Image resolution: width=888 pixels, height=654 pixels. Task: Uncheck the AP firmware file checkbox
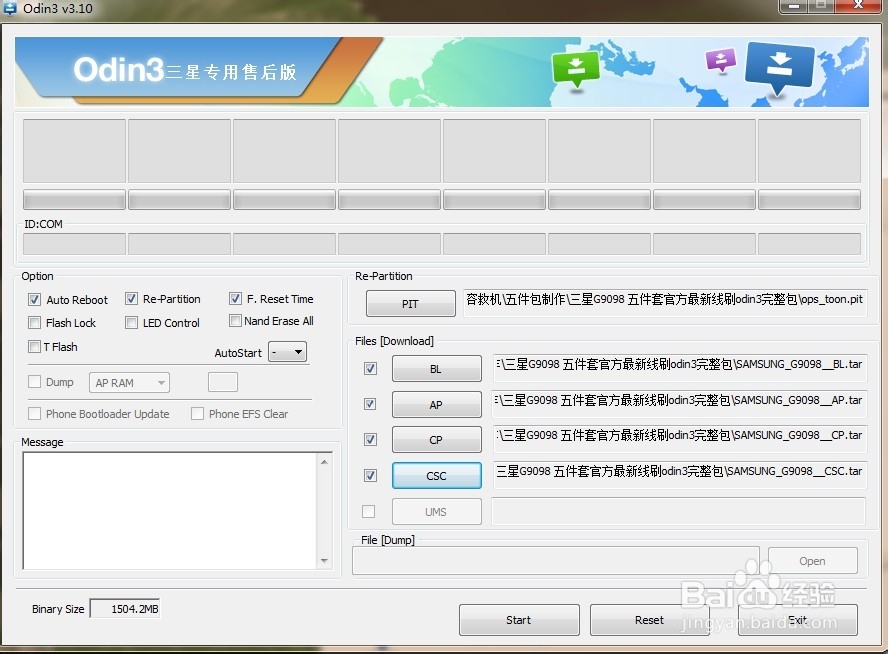point(370,404)
